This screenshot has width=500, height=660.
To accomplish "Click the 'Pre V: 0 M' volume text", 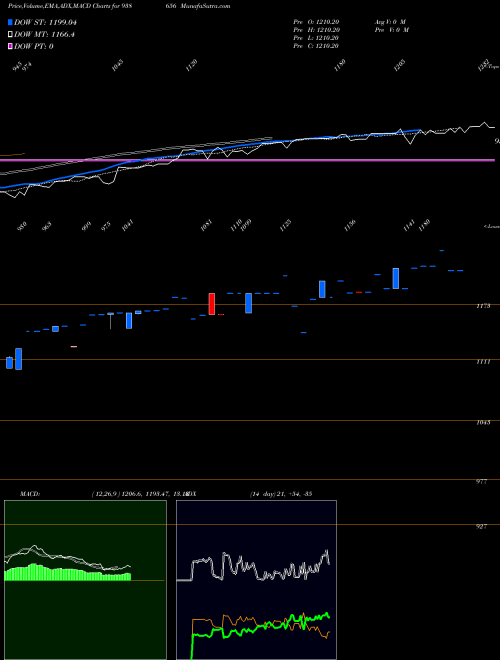I will [391, 30].
